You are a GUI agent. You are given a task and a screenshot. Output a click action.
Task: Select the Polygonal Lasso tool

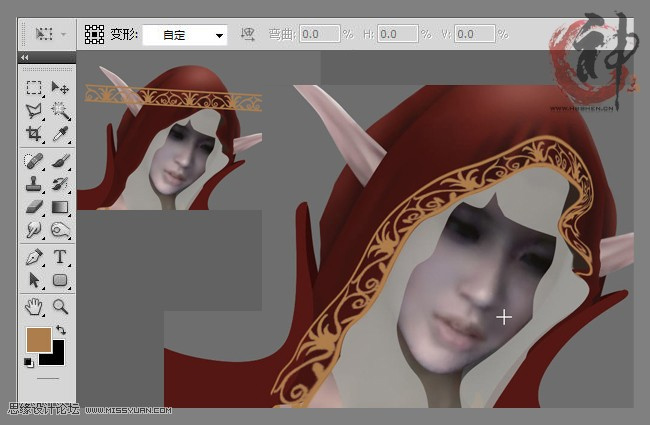point(34,111)
